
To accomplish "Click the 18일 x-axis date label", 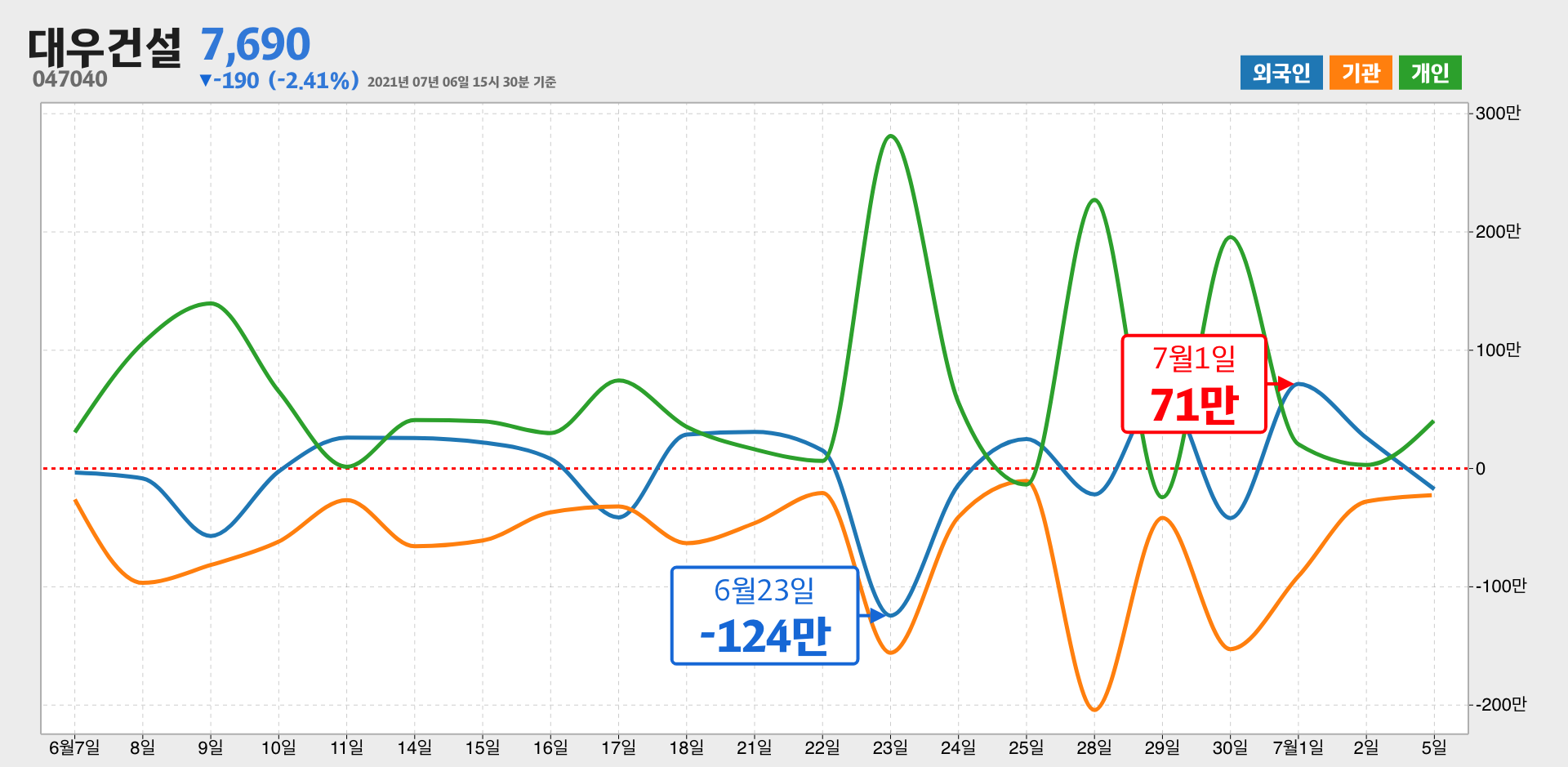I will click(686, 747).
